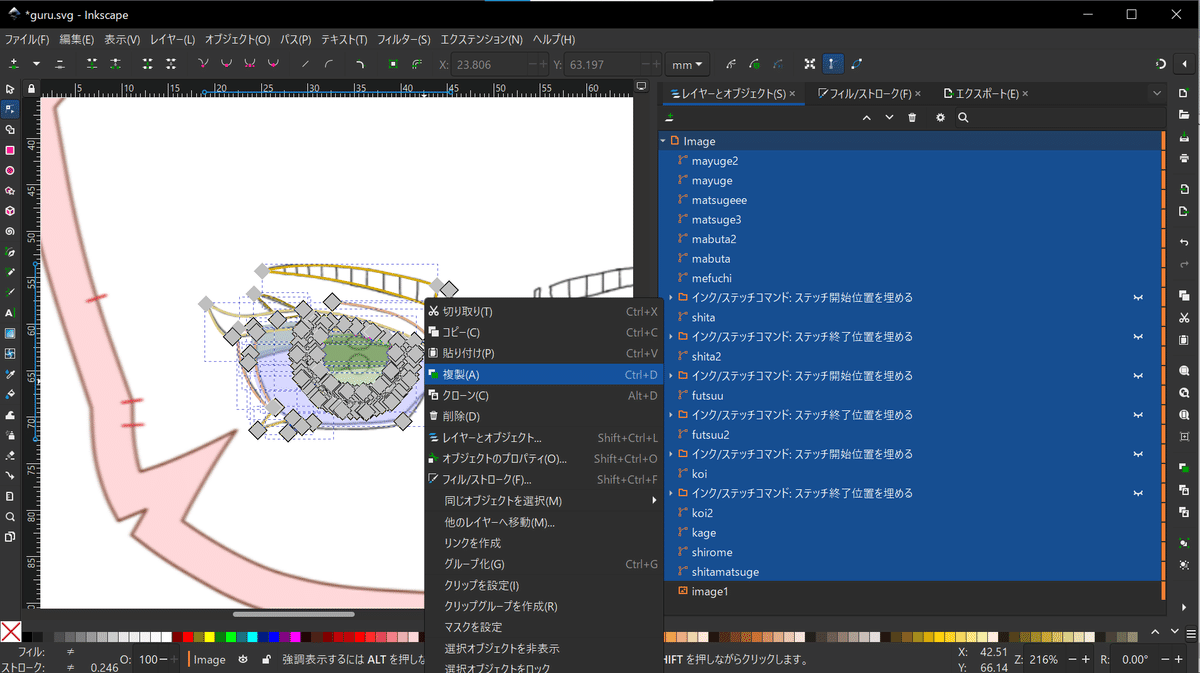The width and height of the screenshot is (1200, 673).
Task: Select the Spiral tool
Action: [x=10, y=231]
